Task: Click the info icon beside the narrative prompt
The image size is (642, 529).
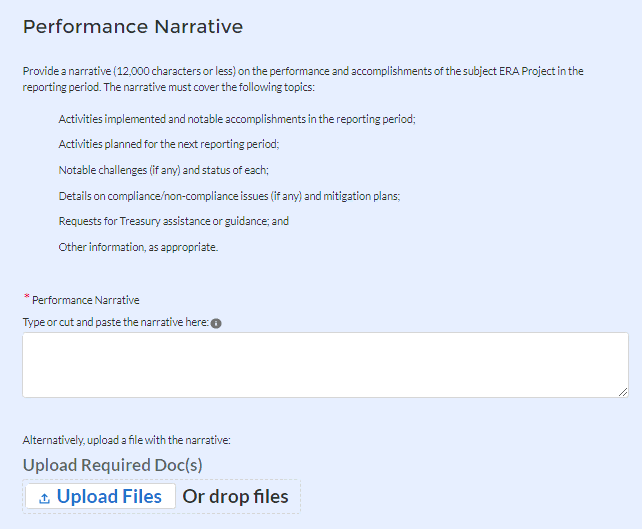Action: click(x=216, y=323)
